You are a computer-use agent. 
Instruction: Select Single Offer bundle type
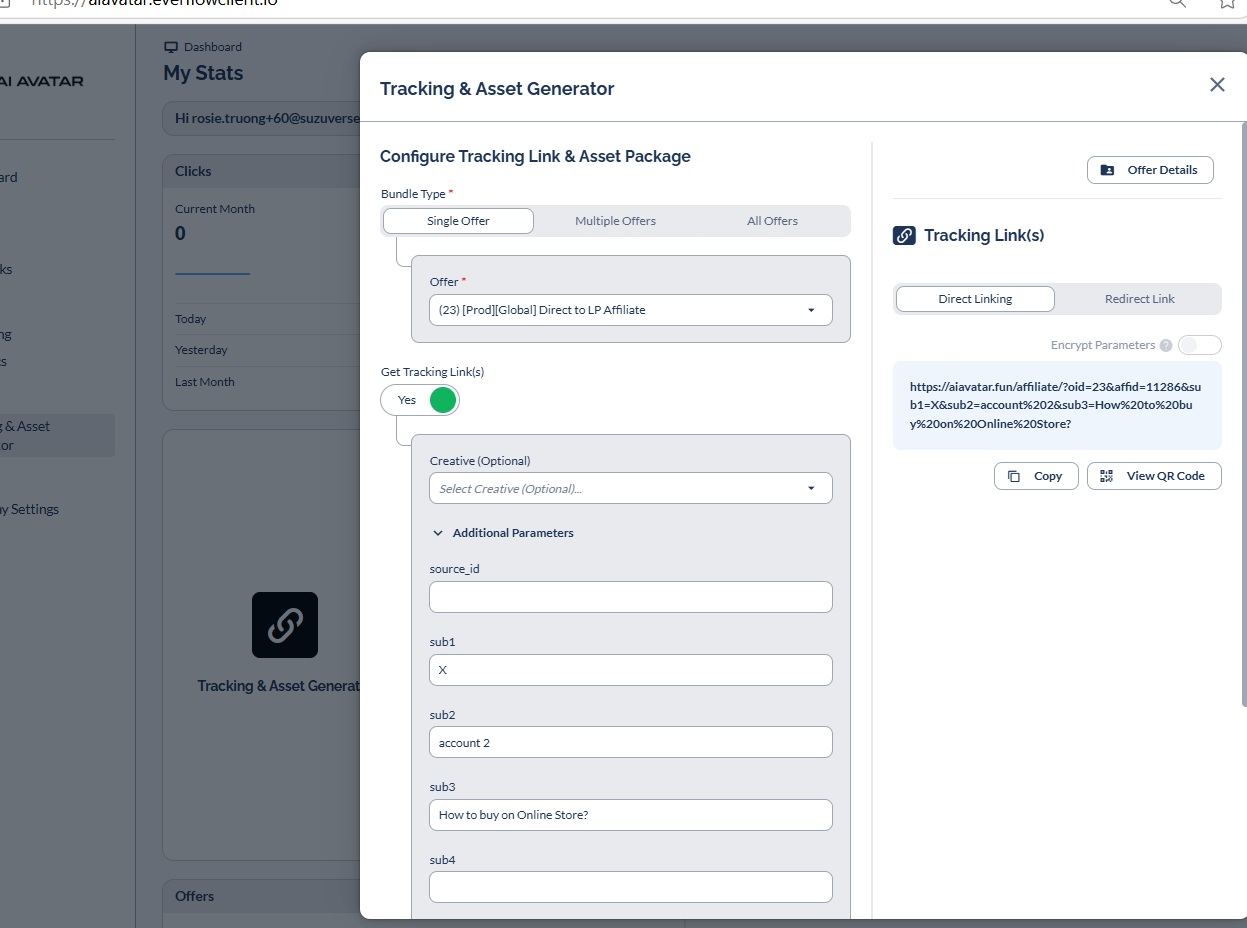click(458, 221)
